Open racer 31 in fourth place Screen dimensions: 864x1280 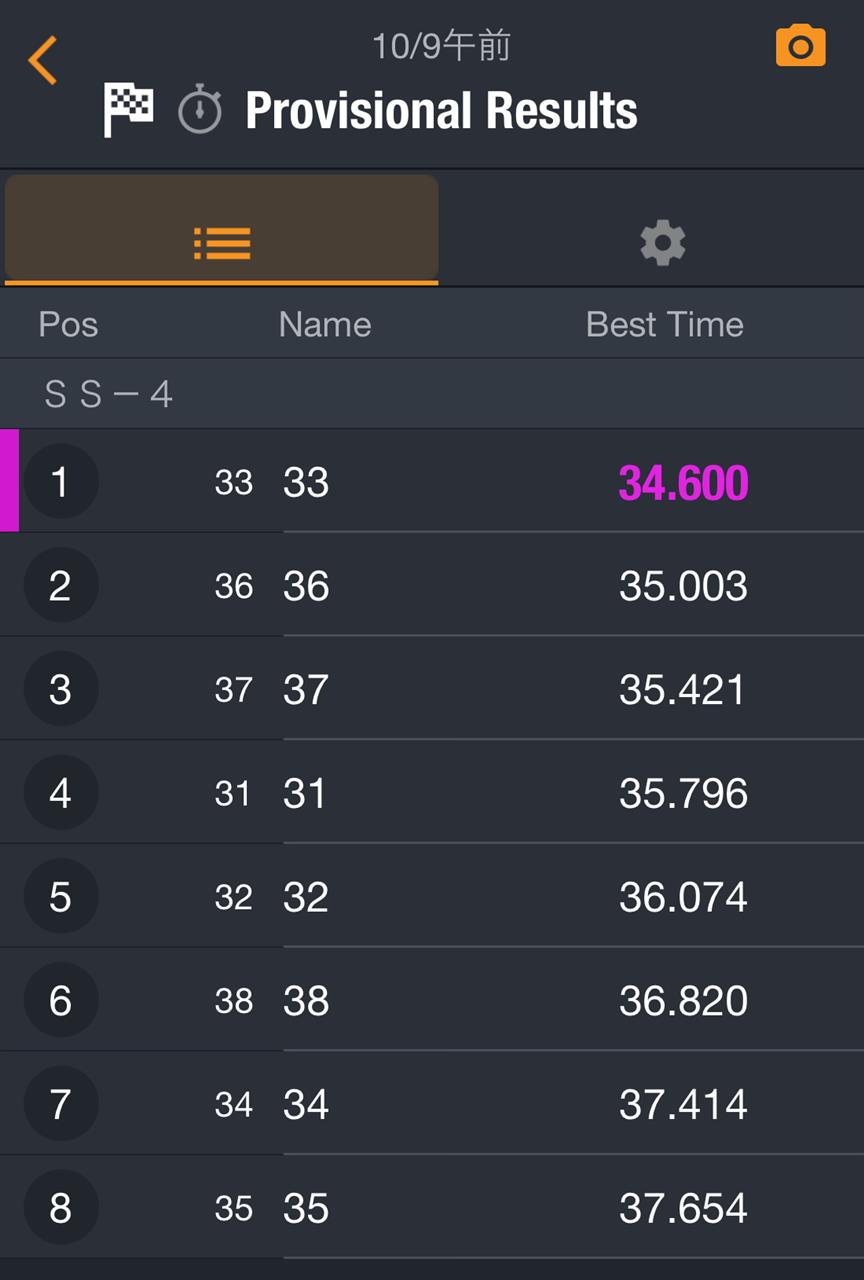(432, 793)
